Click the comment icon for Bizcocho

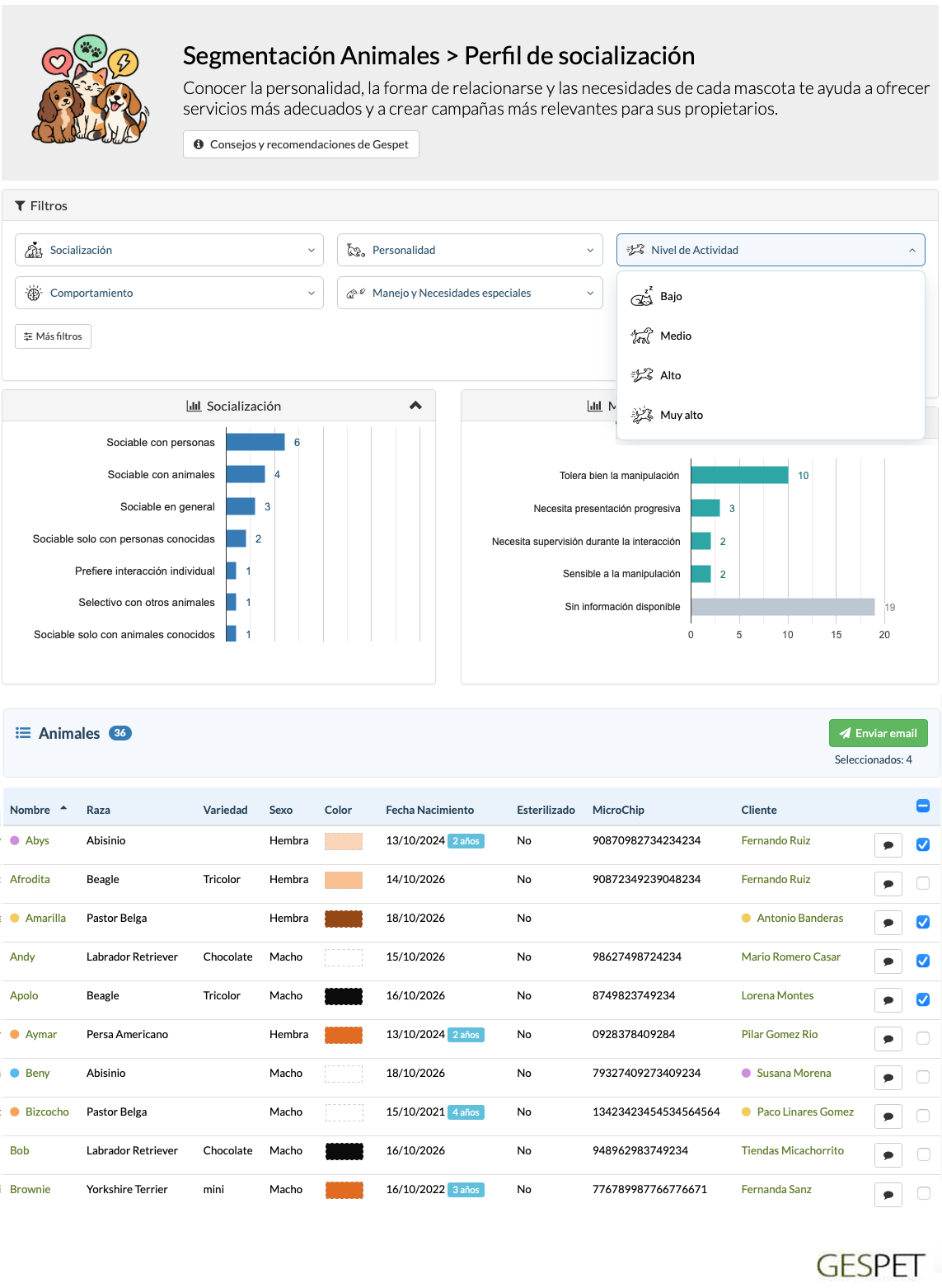tap(888, 1116)
